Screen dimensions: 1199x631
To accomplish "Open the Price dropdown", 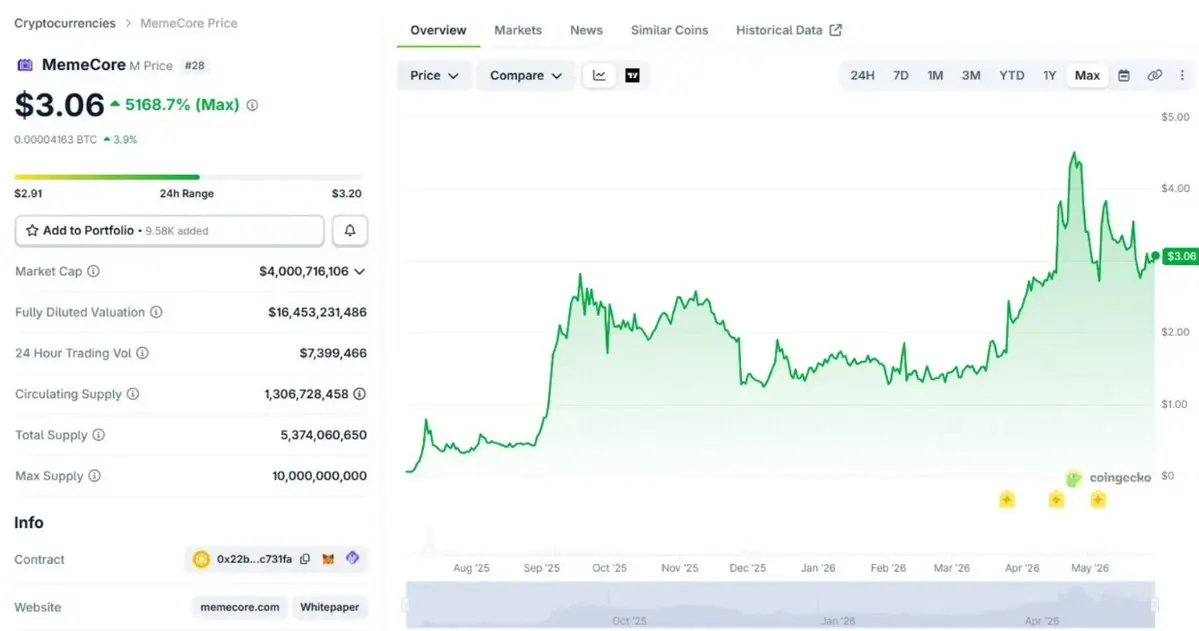I will pyautogui.click(x=434, y=75).
